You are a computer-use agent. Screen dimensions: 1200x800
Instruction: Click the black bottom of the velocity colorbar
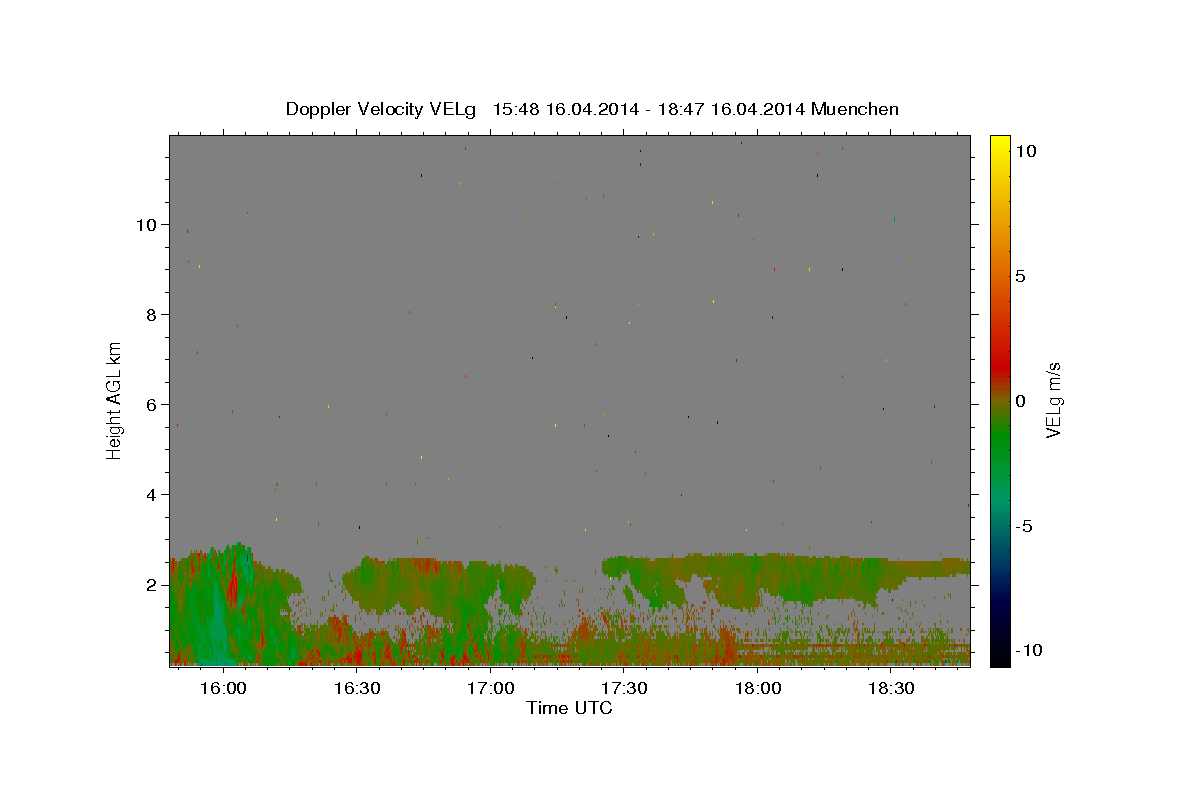[1000, 658]
